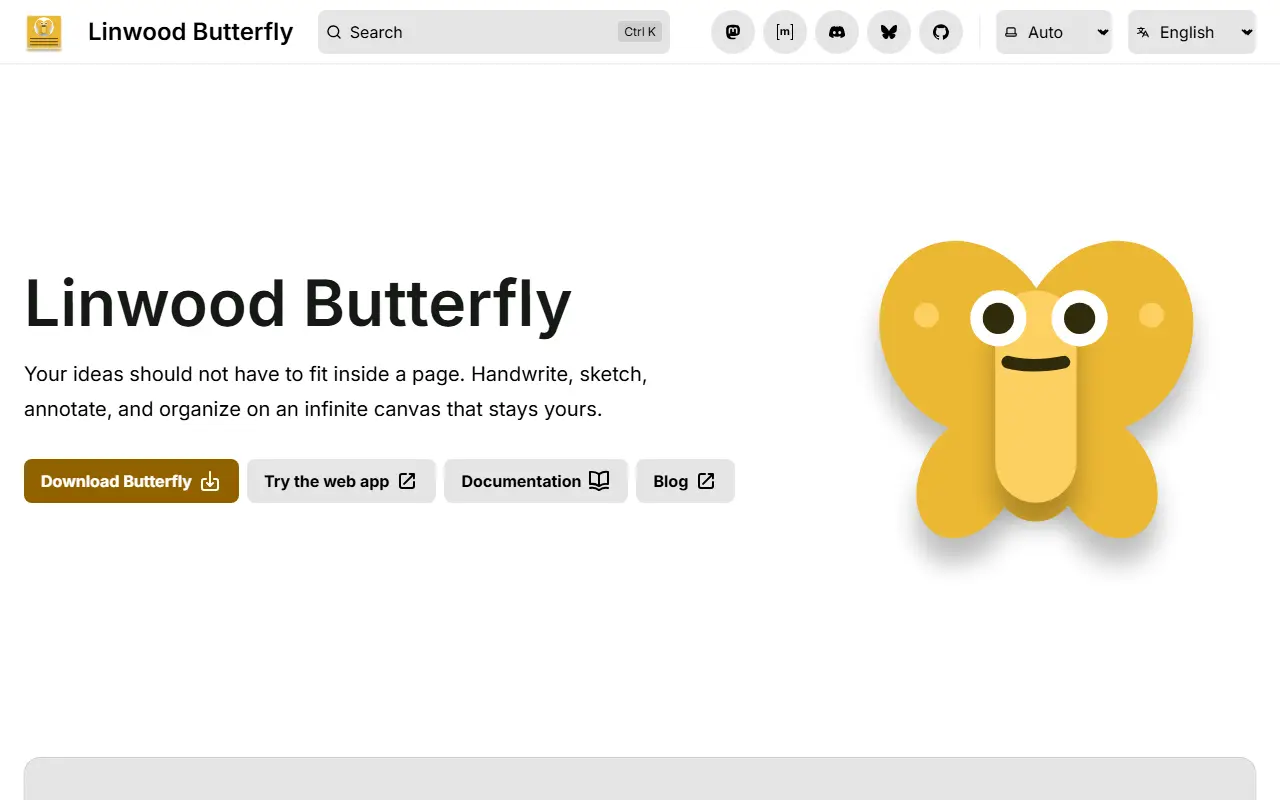Focus the Search field
1280x800 pixels.
pyautogui.click(x=494, y=32)
